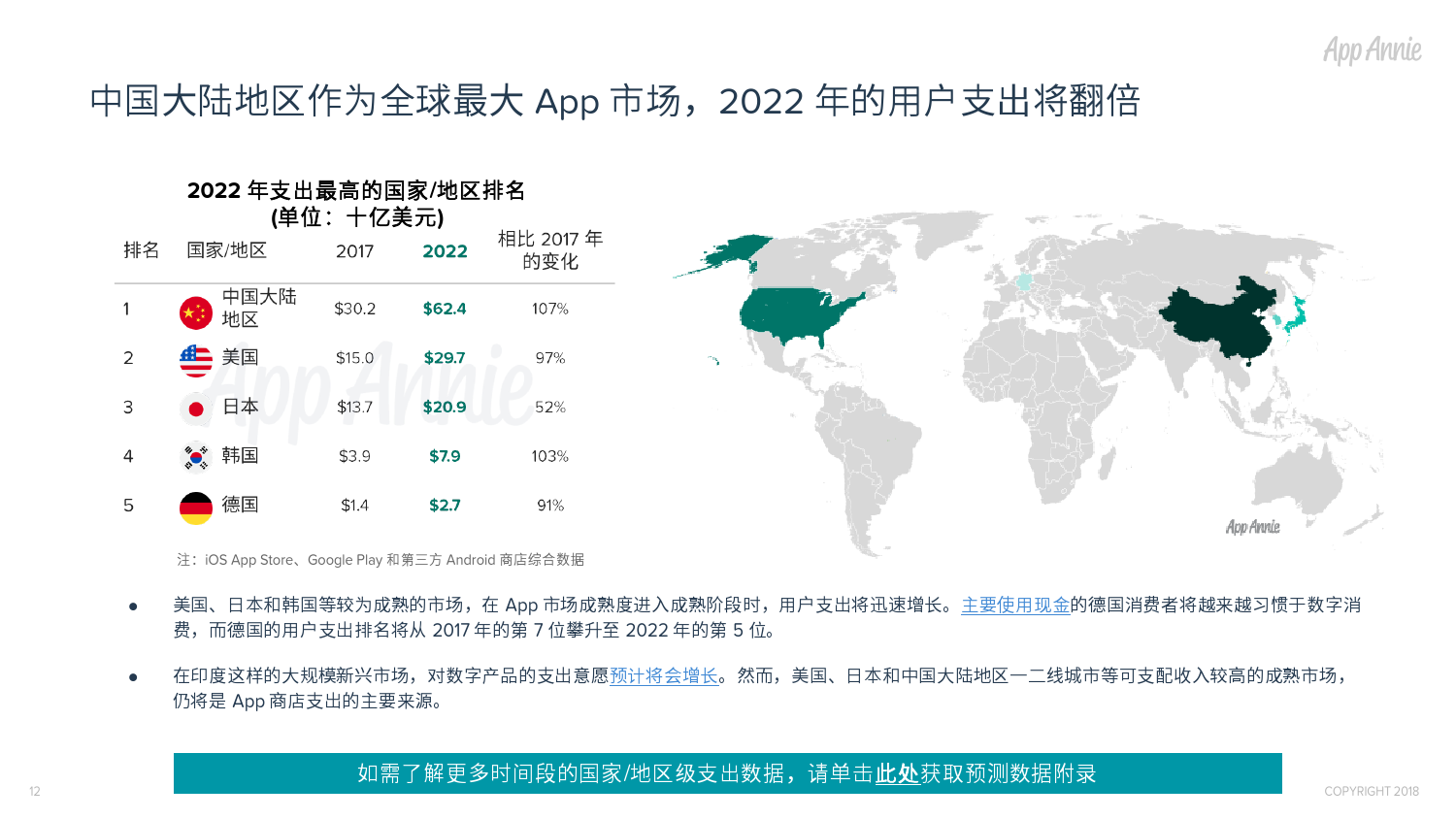The image size is (1456, 819).
Task: Click the South Korea flag icon
Action: coord(196,457)
